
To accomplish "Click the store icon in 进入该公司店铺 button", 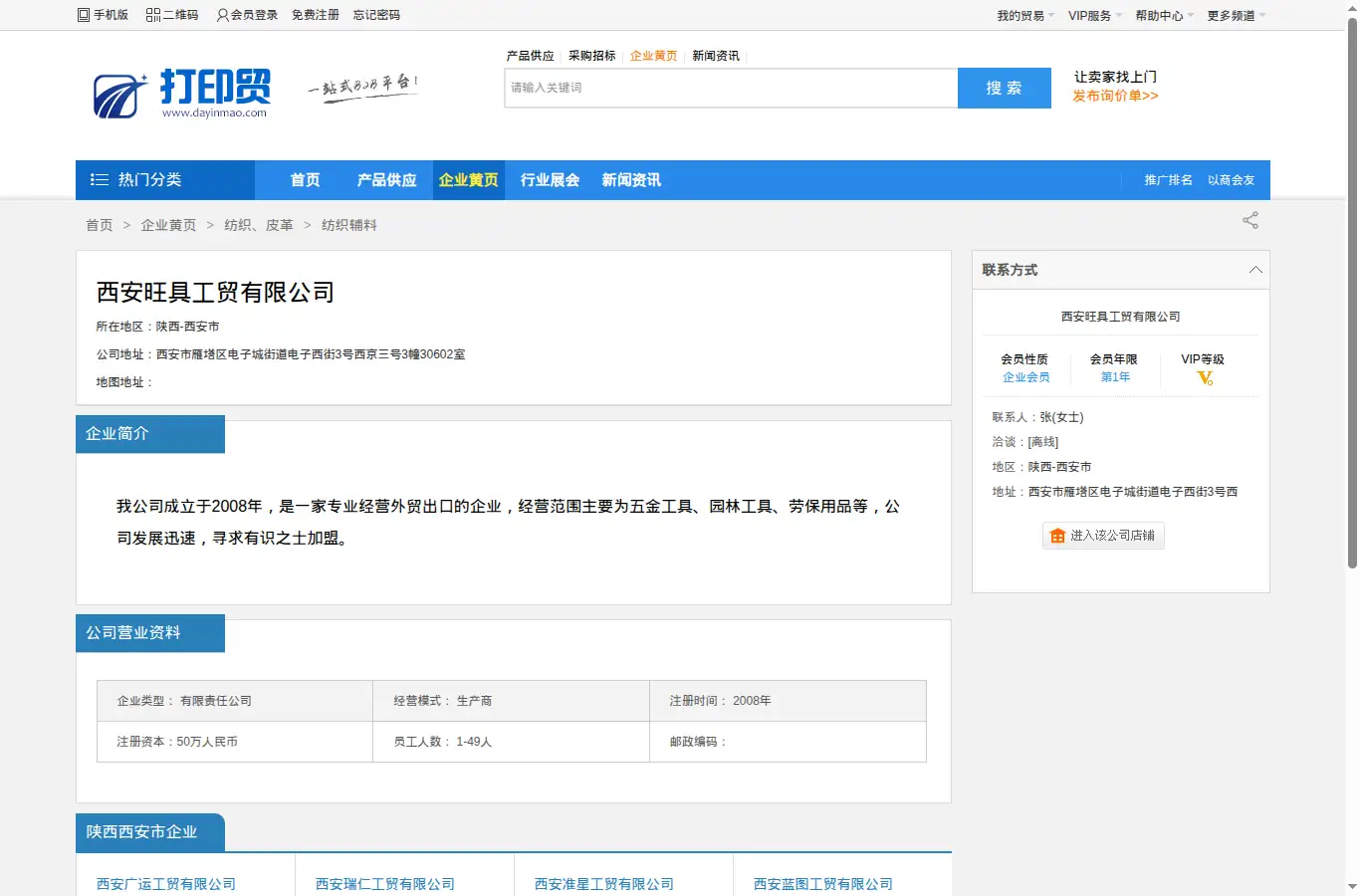I will click(1057, 536).
